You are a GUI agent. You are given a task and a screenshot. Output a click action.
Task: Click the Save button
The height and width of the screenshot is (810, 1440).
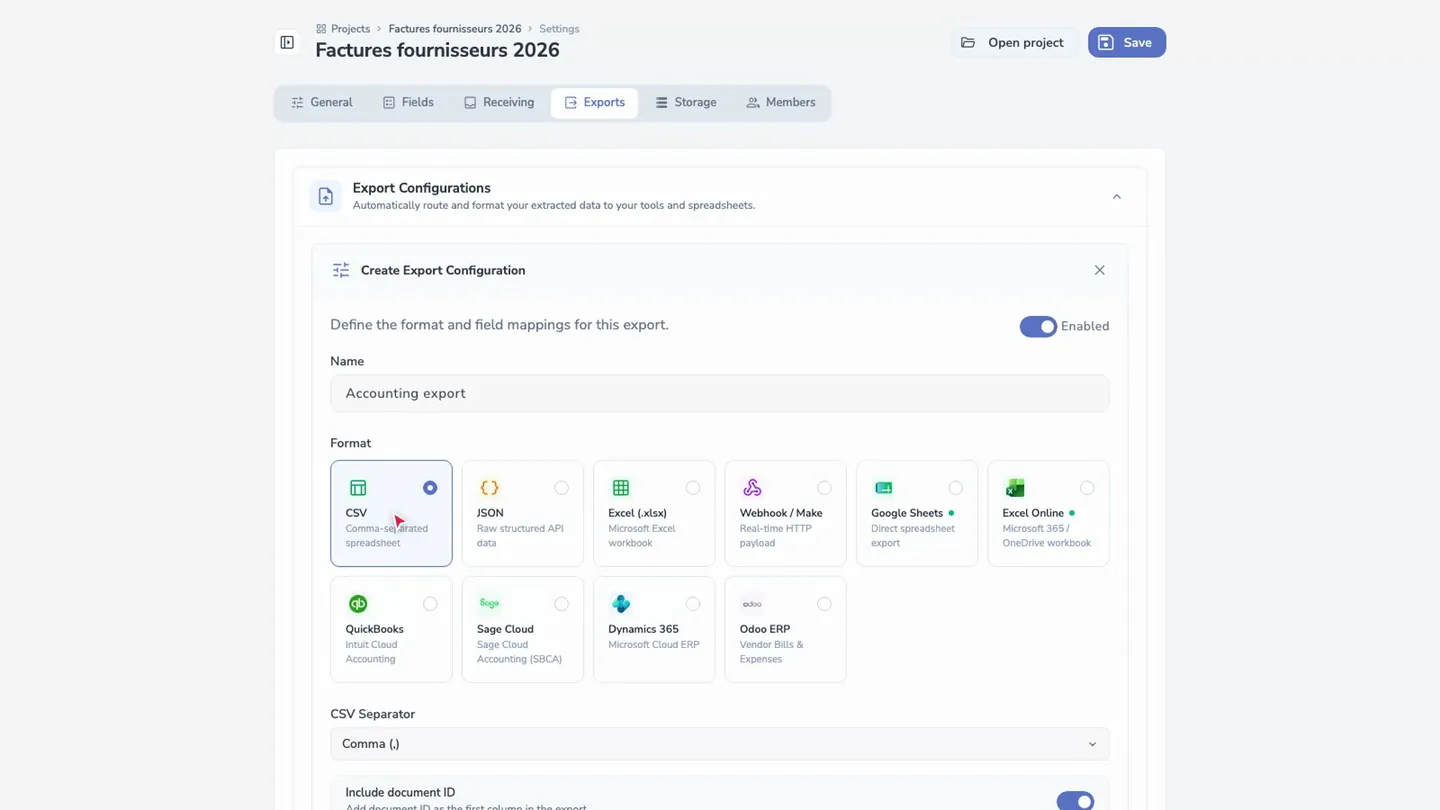click(1127, 43)
